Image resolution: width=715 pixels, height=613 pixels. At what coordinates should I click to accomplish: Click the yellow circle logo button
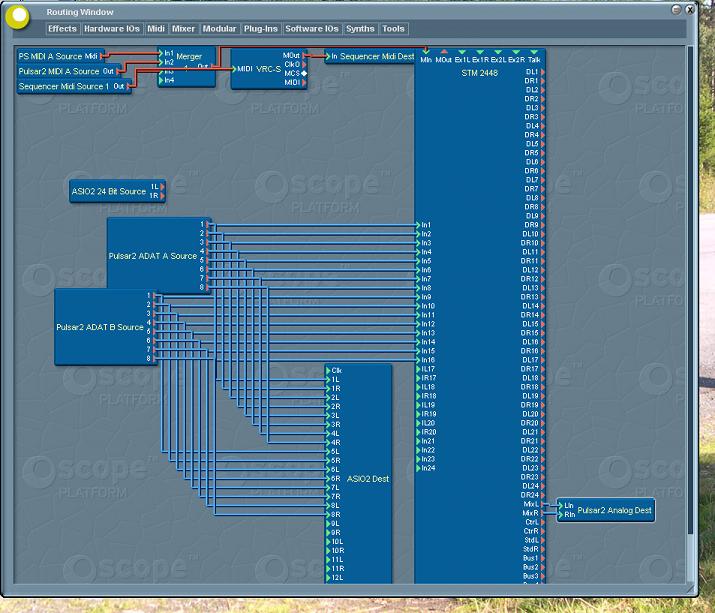coord(18,16)
